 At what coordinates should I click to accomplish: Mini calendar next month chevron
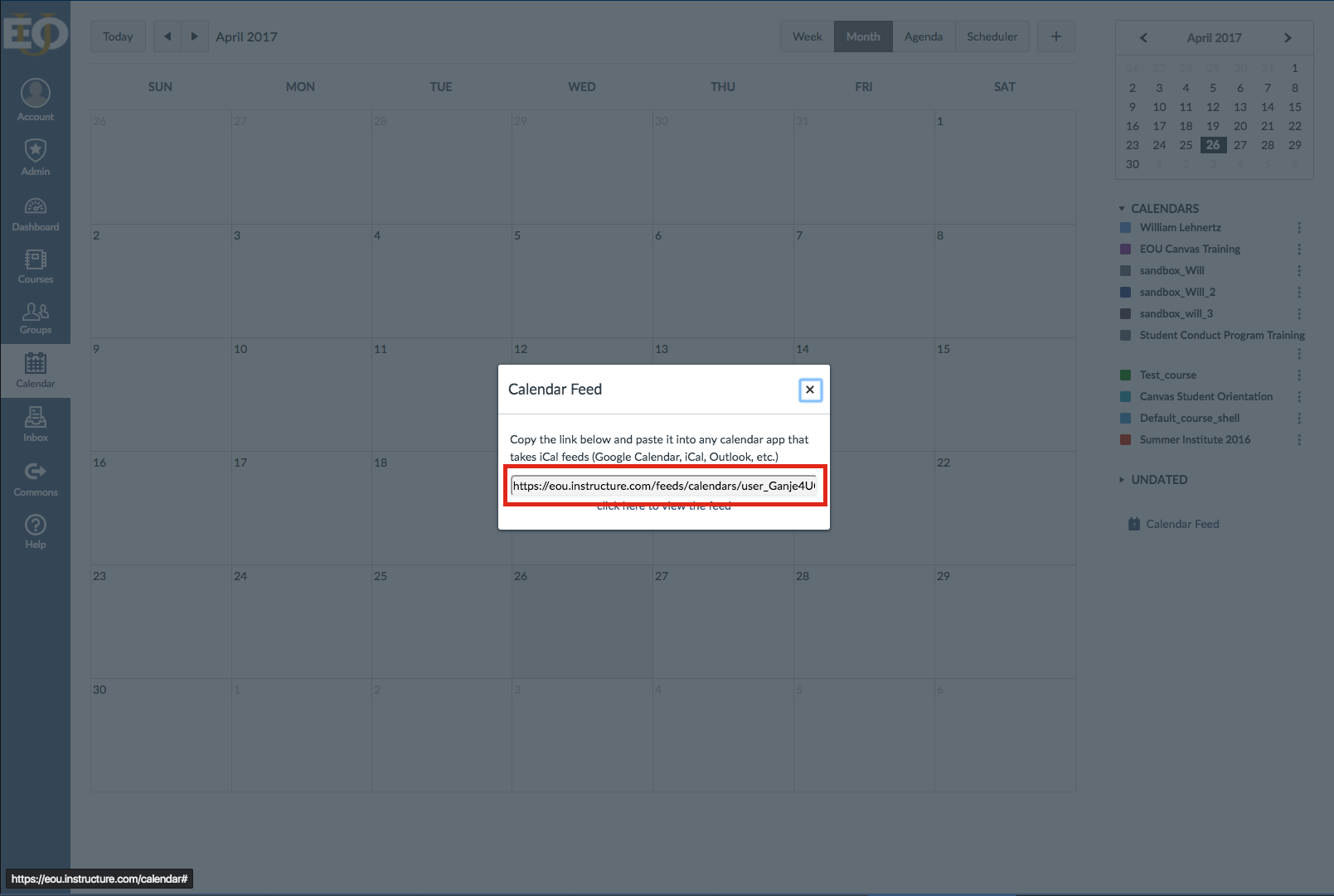[1288, 38]
